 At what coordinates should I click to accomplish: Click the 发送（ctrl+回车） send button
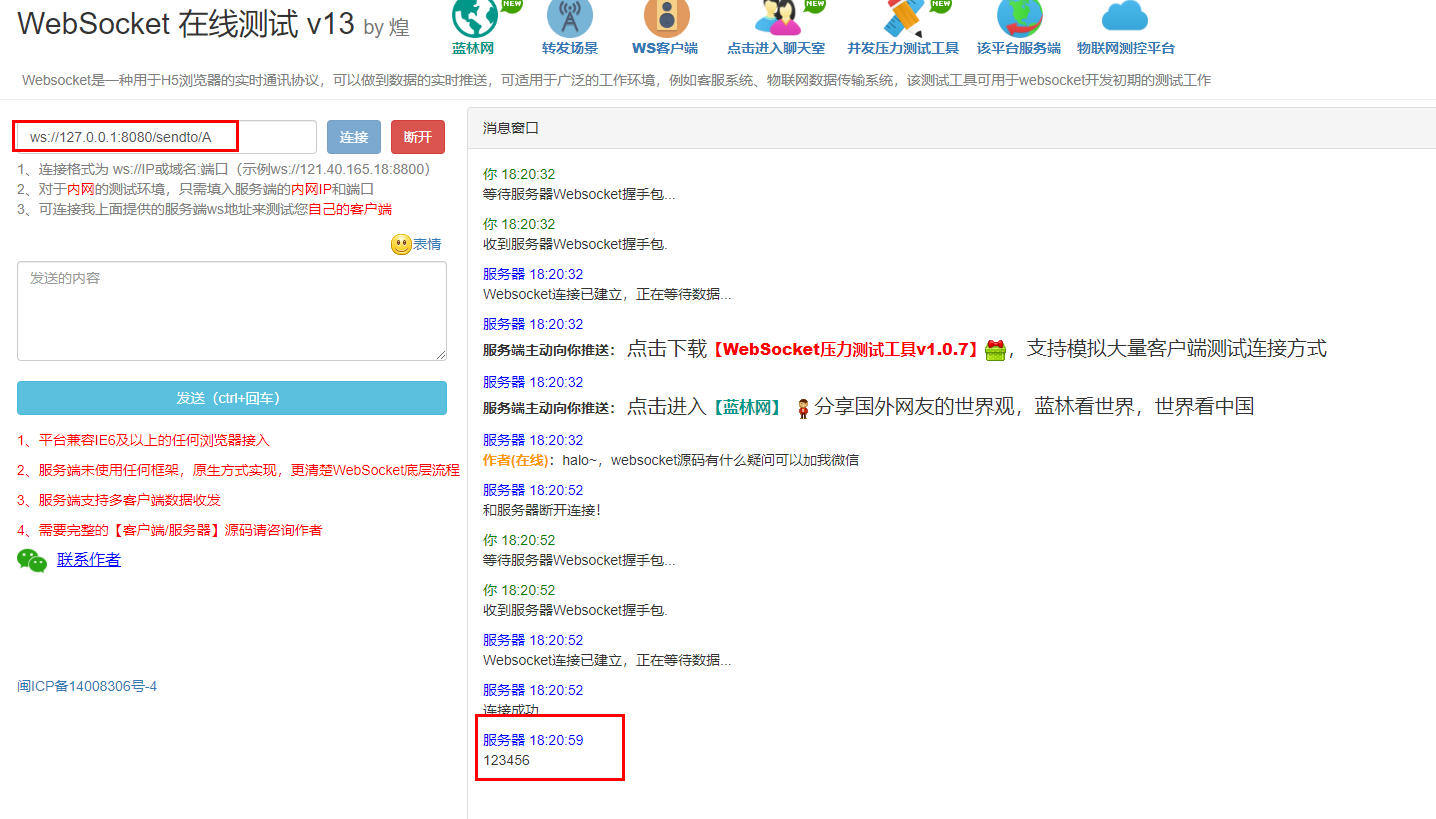tap(232, 398)
